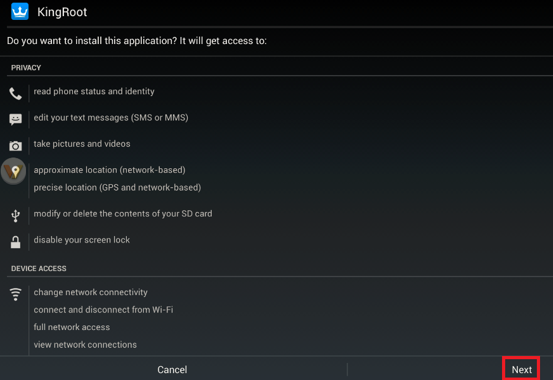Open 'edit your text messages' permission details
Screen dimensions: 553x380
point(111,117)
